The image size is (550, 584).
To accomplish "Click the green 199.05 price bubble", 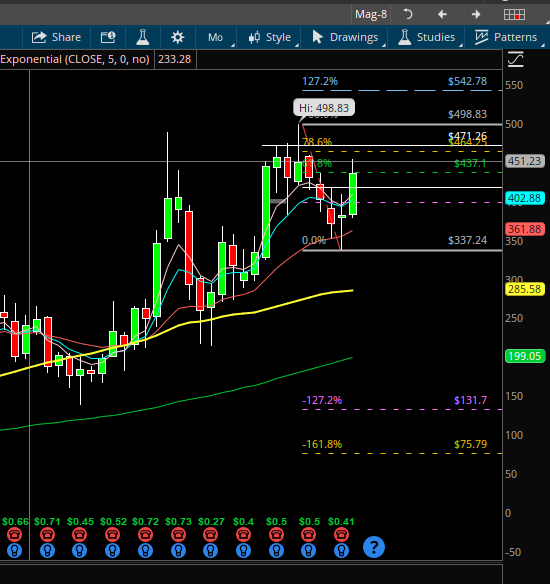I will pyautogui.click(x=525, y=356).
